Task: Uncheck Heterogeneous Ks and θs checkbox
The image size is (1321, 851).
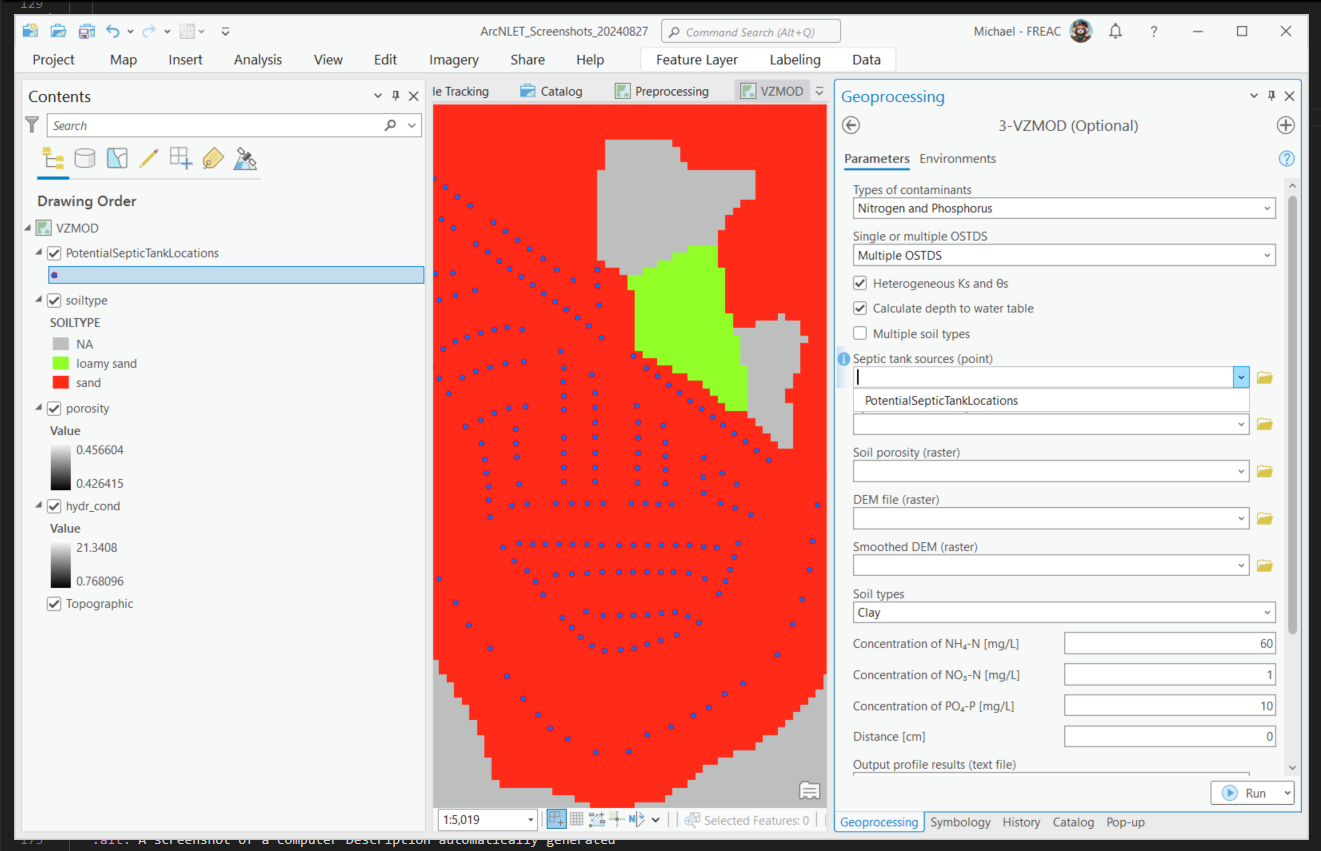Action: click(x=860, y=283)
